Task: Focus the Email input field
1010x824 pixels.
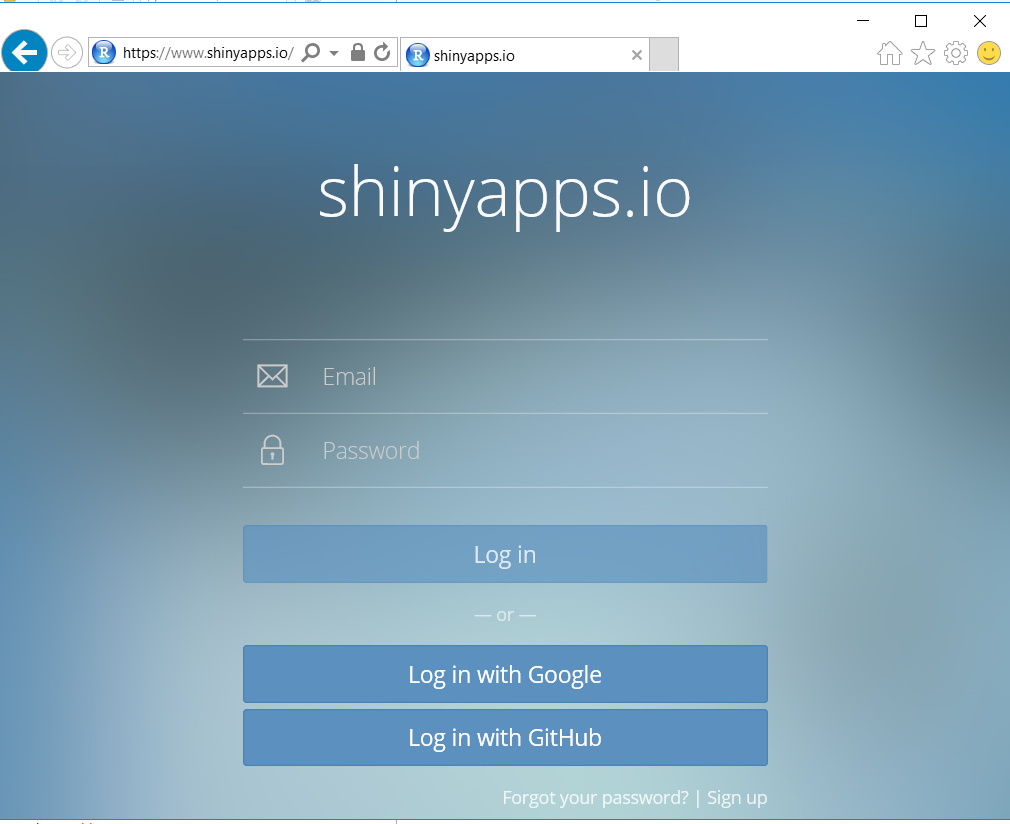Action: pyautogui.click(x=505, y=376)
